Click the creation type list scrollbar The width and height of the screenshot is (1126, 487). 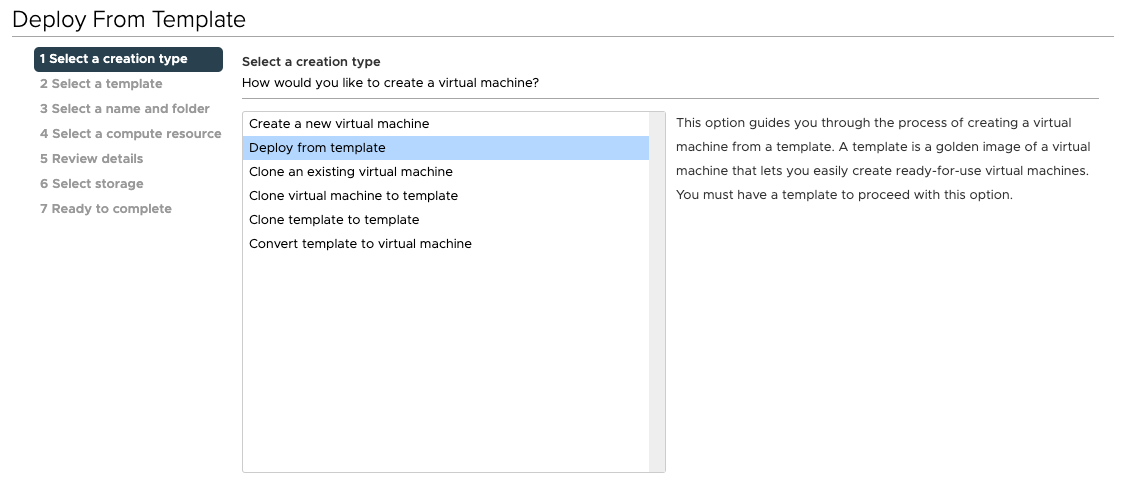pyautogui.click(x=657, y=290)
